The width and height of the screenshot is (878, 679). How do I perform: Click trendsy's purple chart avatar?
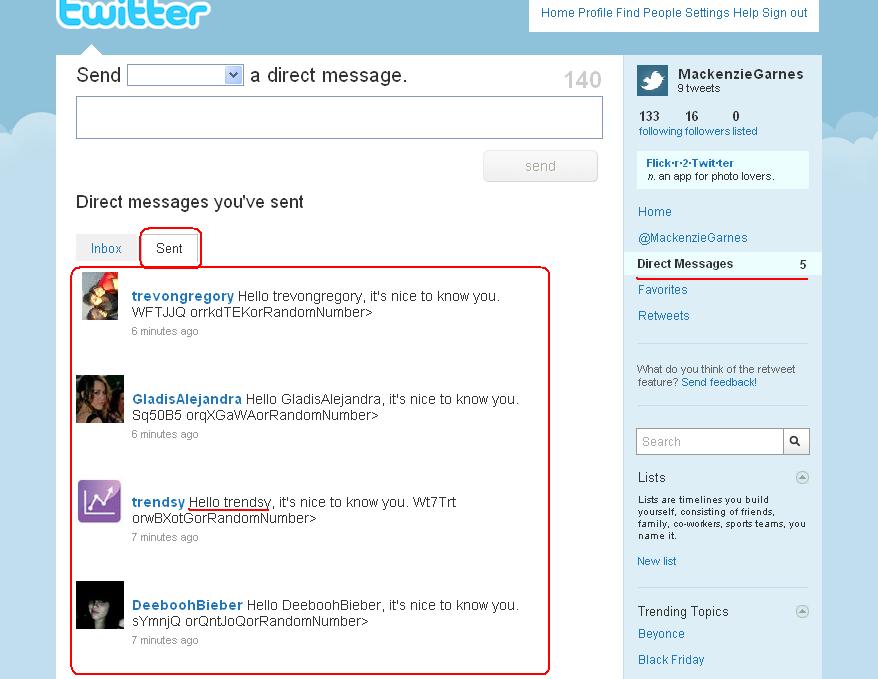pos(100,502)
